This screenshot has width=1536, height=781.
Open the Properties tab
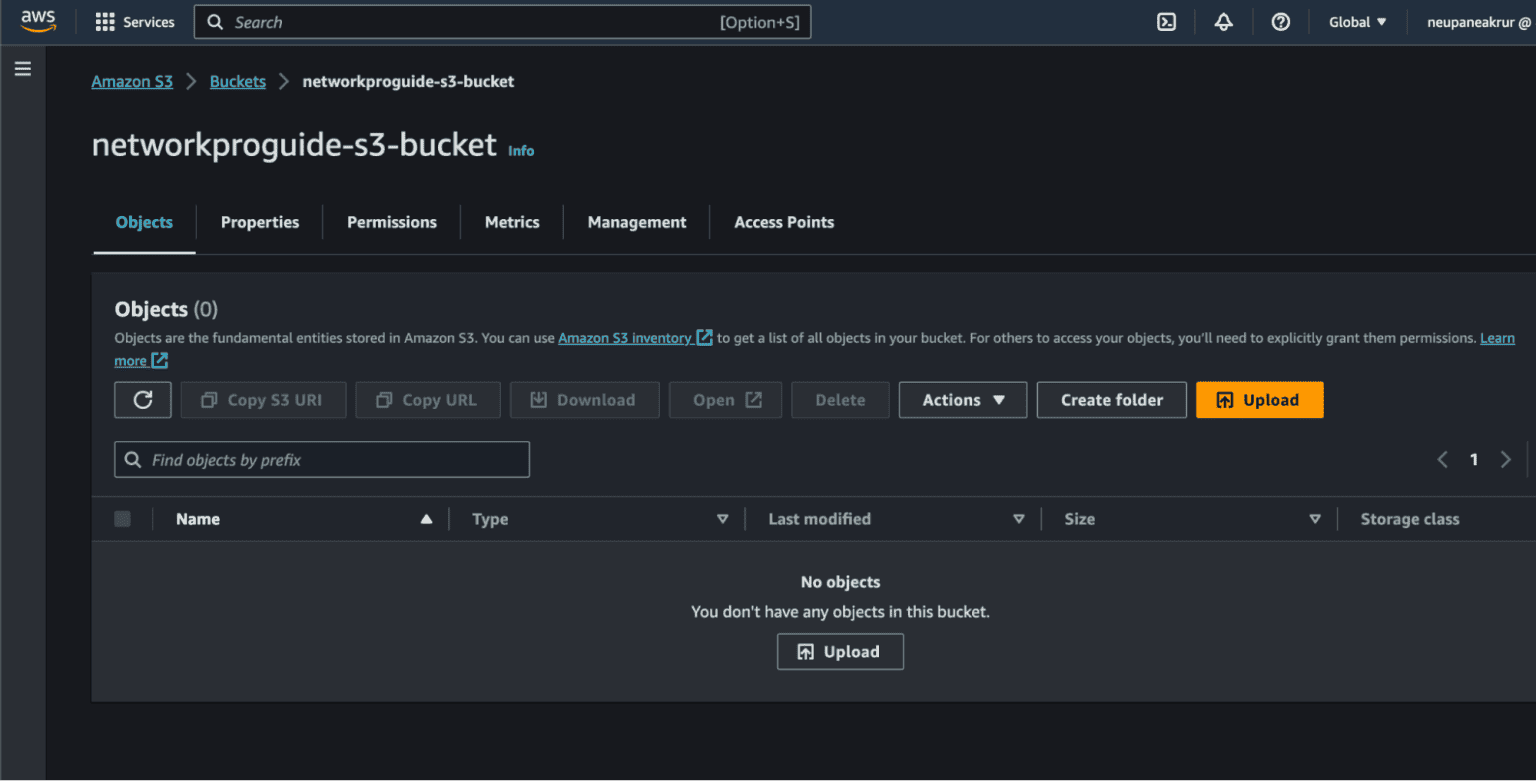click(x=259, y=222)
